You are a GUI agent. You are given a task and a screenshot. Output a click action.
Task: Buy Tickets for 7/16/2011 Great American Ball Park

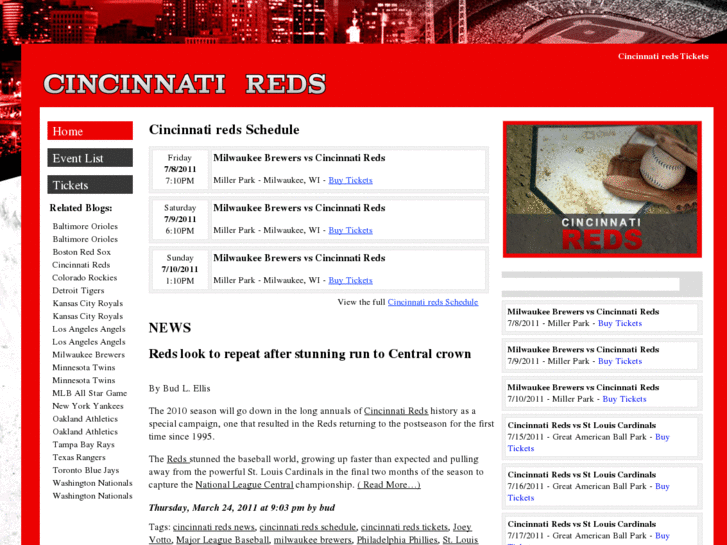pyautogui.click(x=662, y=486)
